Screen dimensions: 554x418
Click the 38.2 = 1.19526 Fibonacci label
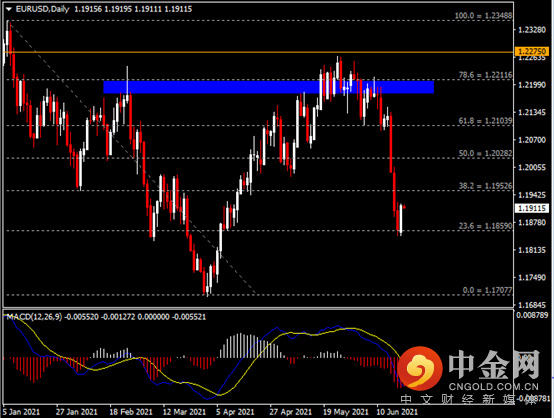tap(485, 186)
